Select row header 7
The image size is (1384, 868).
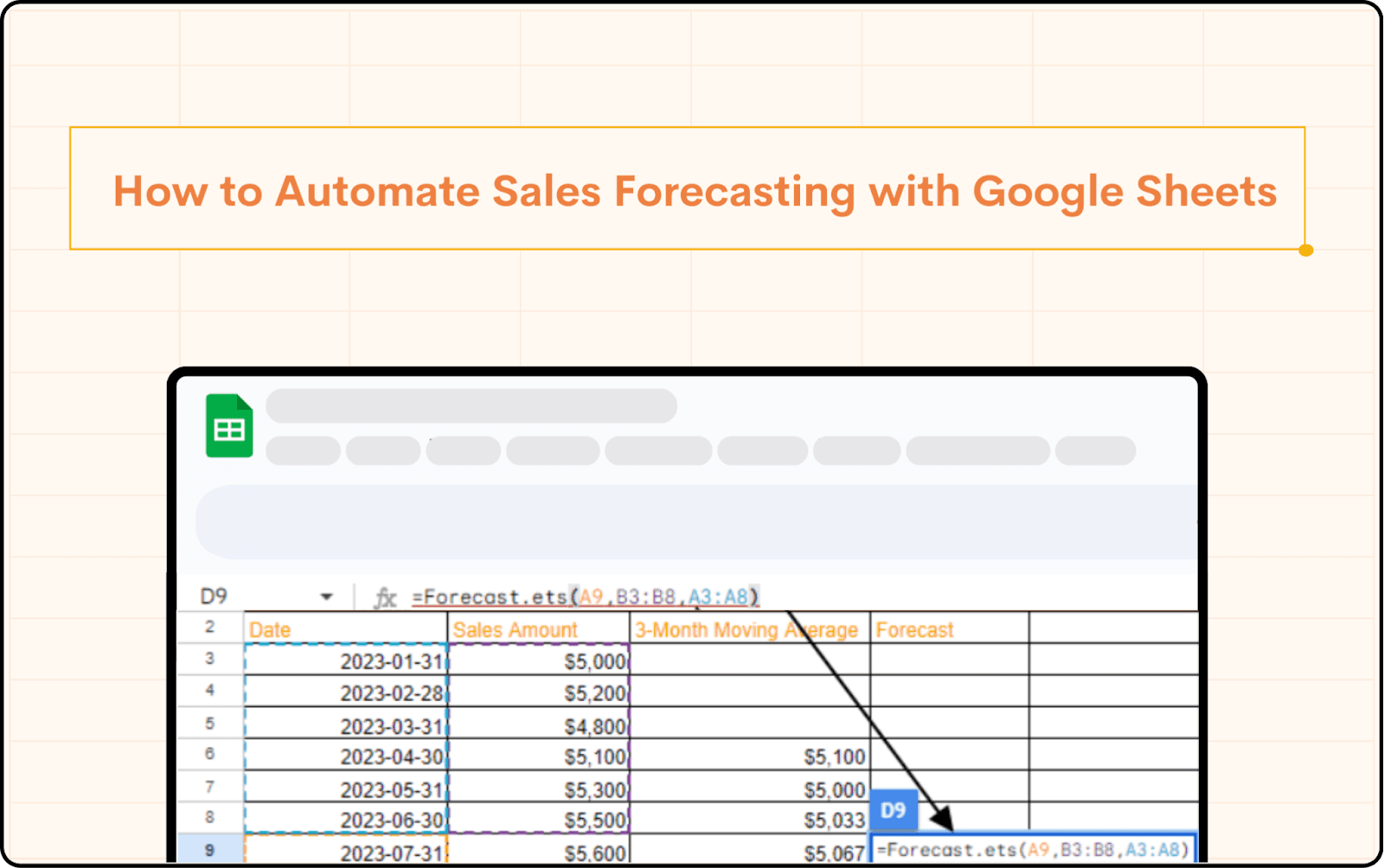(210, 786)
